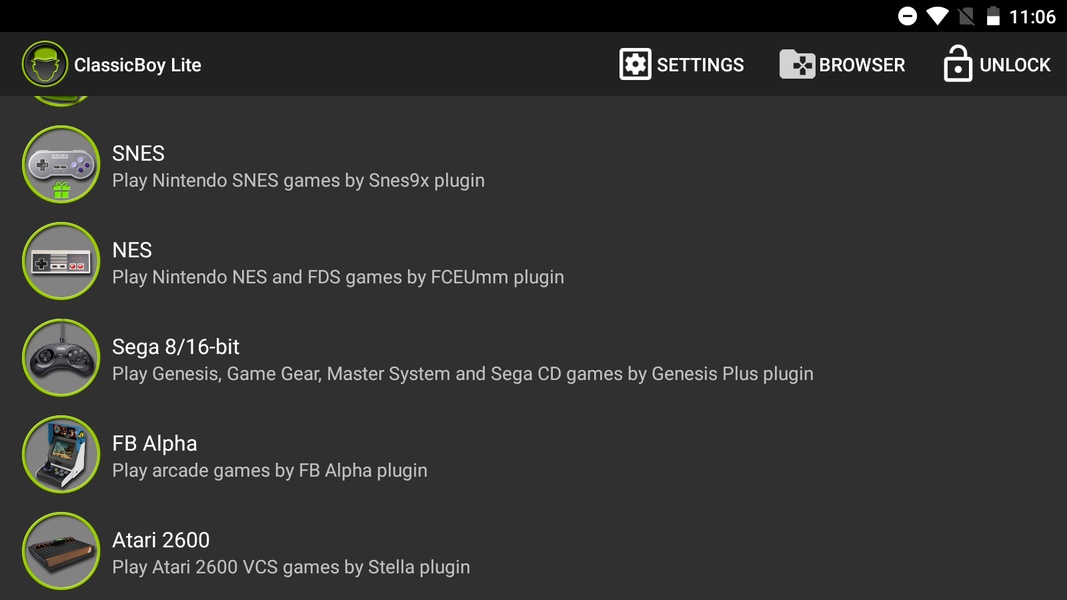1067x600 pixels.
Task: Choose the Sega gamepad icon
Action: click(x=61, y=358)
